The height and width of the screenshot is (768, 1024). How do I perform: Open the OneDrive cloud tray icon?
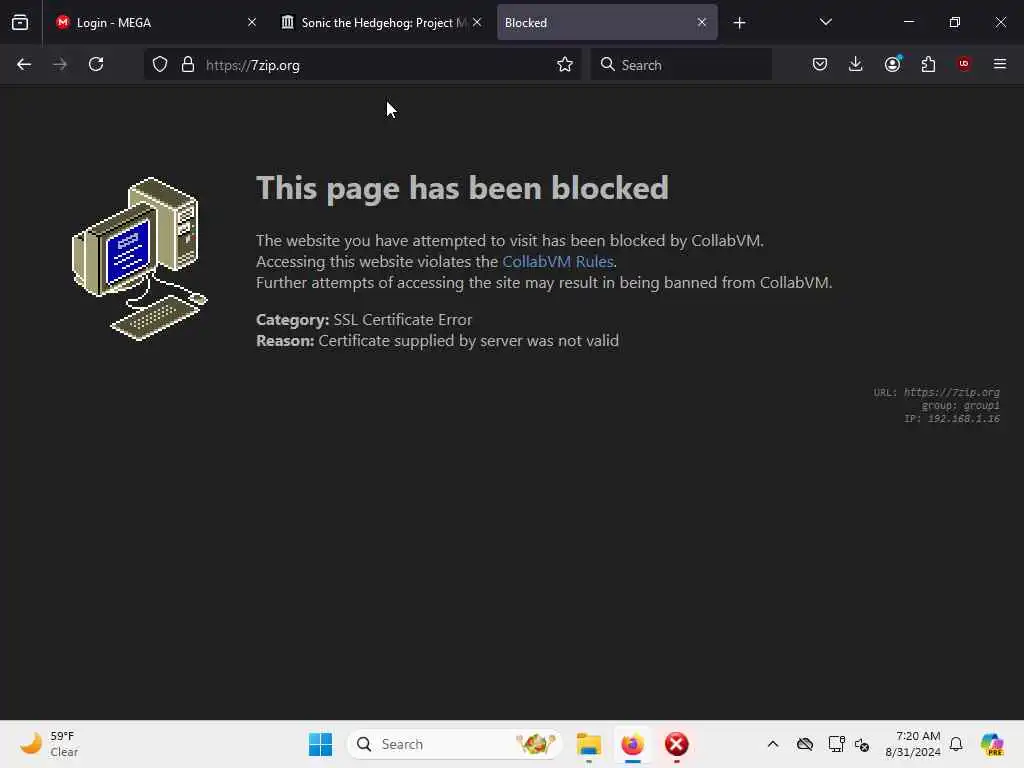click(805, 744)
